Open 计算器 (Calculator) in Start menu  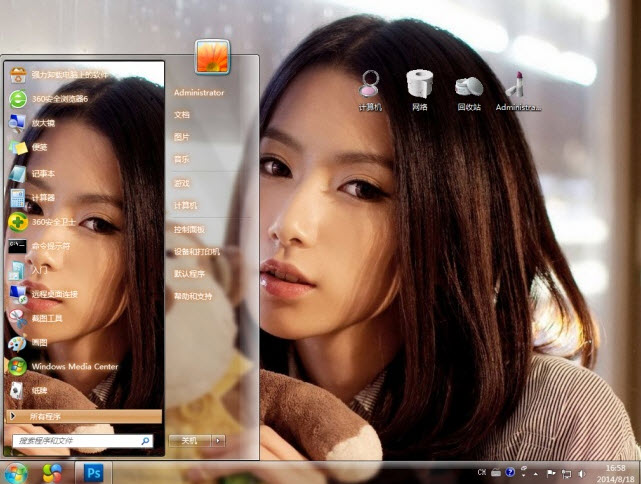[x=42, y=197]
